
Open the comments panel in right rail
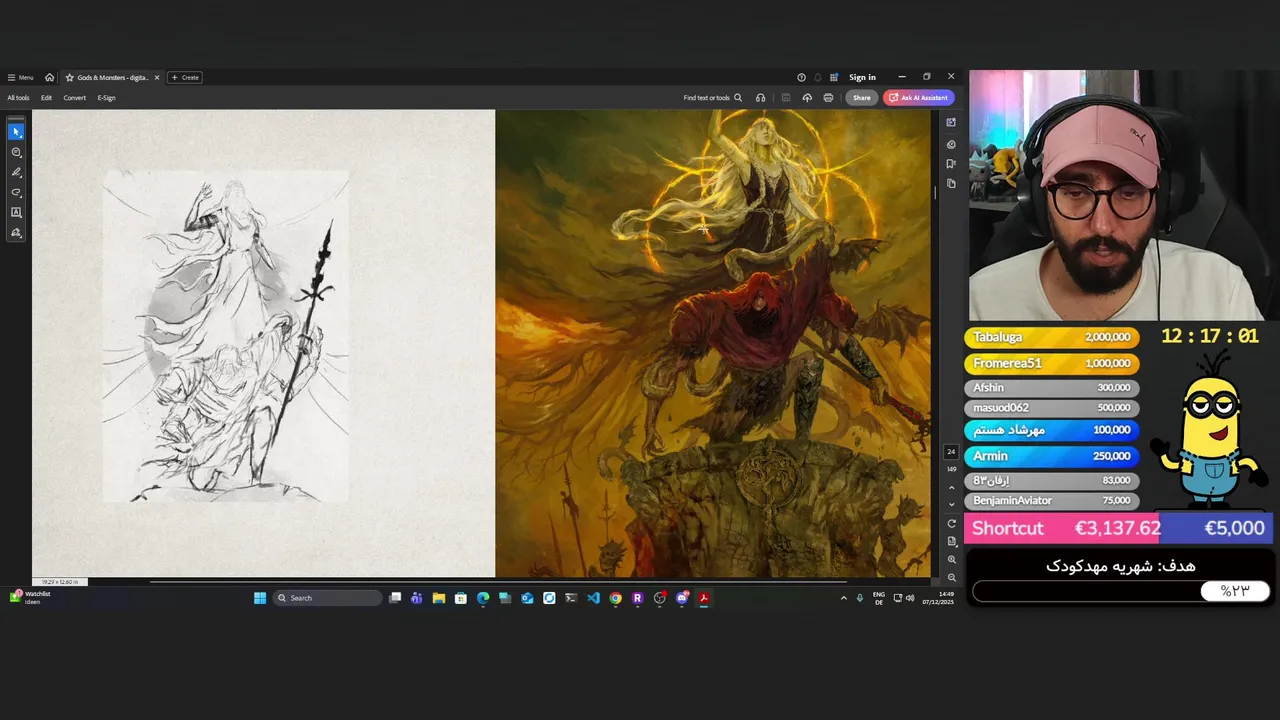[x=951, y=144]
